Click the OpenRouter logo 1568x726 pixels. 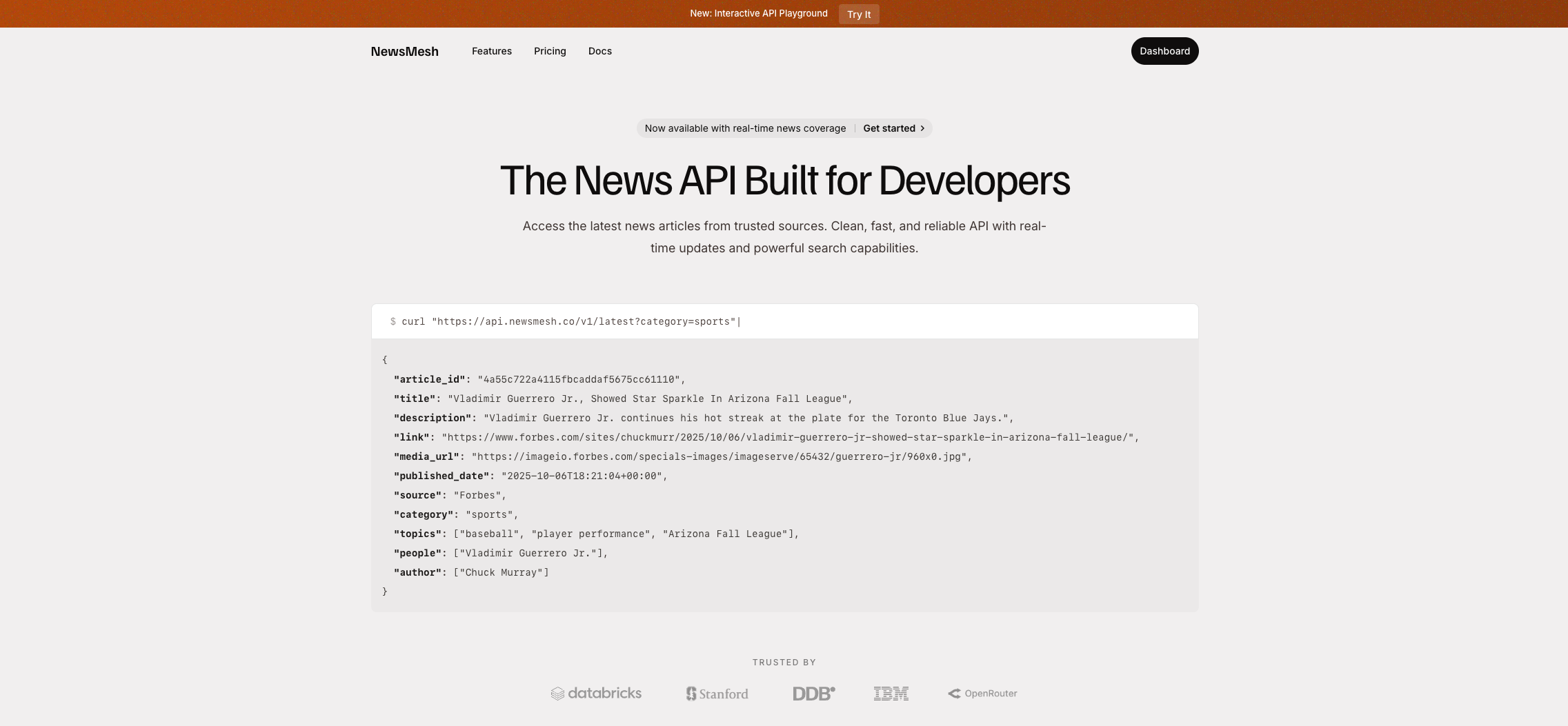(982, 694)
